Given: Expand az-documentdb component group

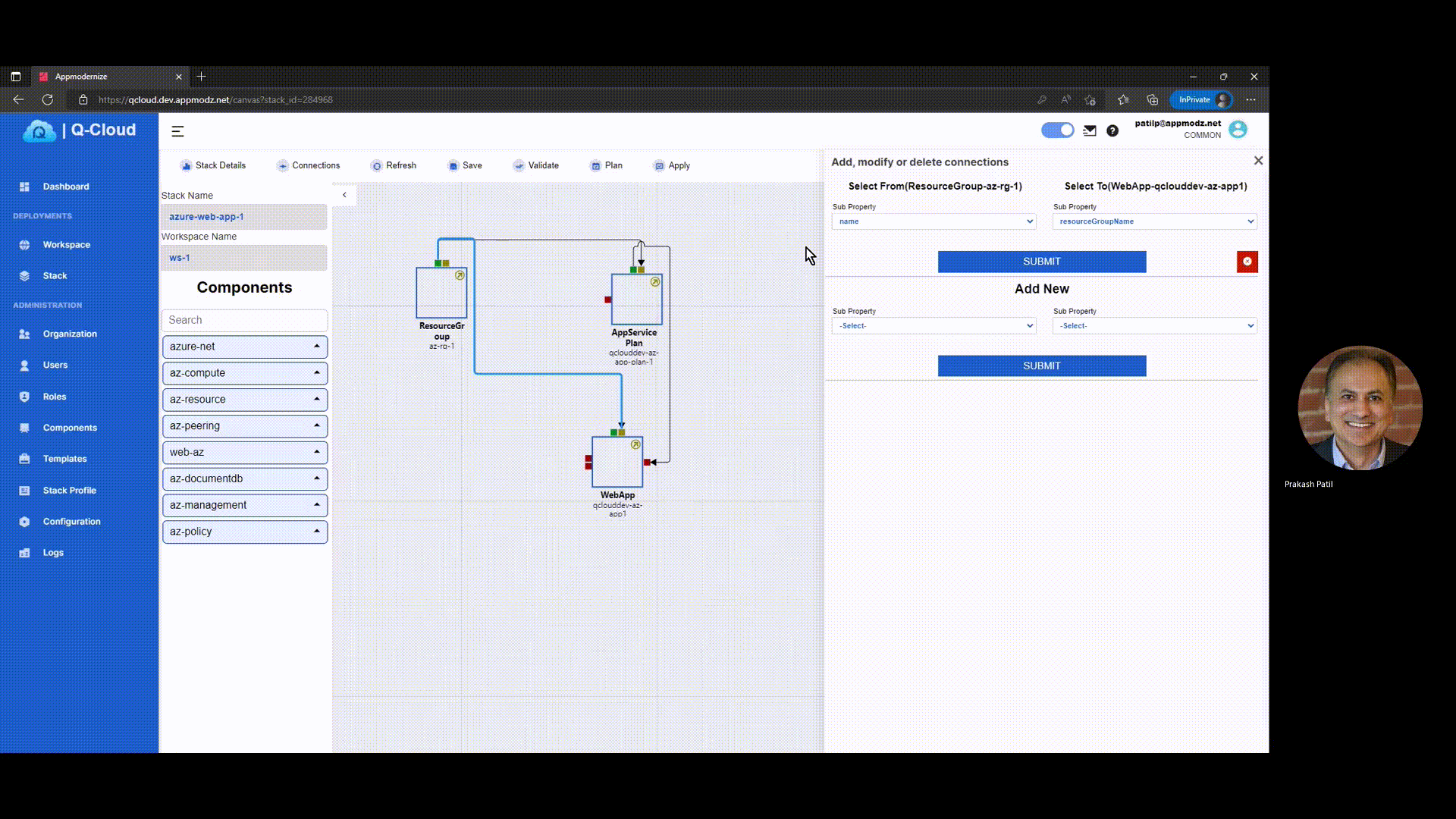Looking at the screenshot, I should point(245,479).
